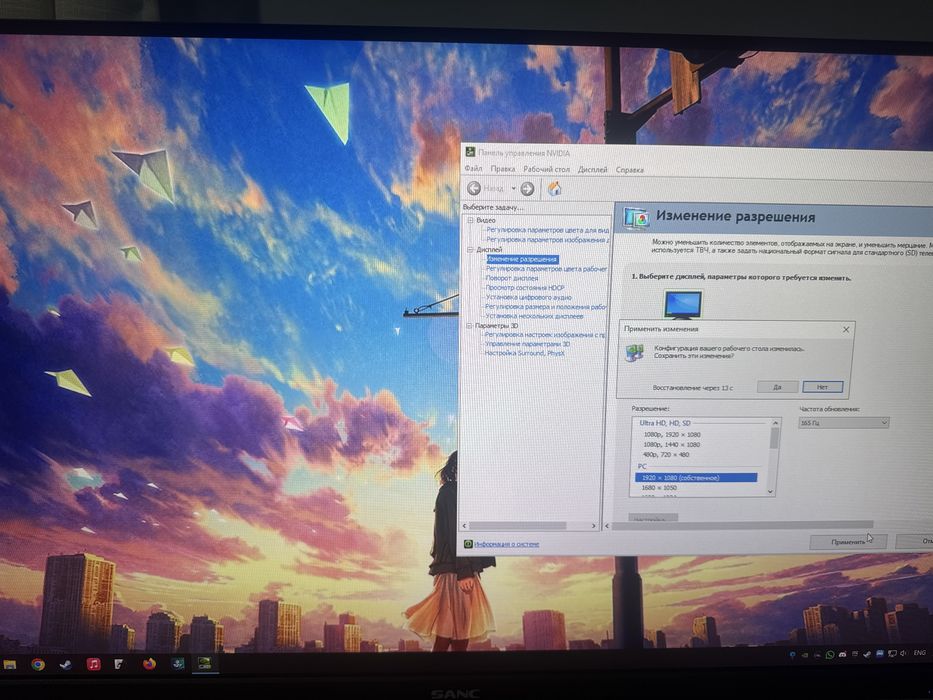Open the Файл menu
The image size is (933, 700).
click(x=474, y=169)
